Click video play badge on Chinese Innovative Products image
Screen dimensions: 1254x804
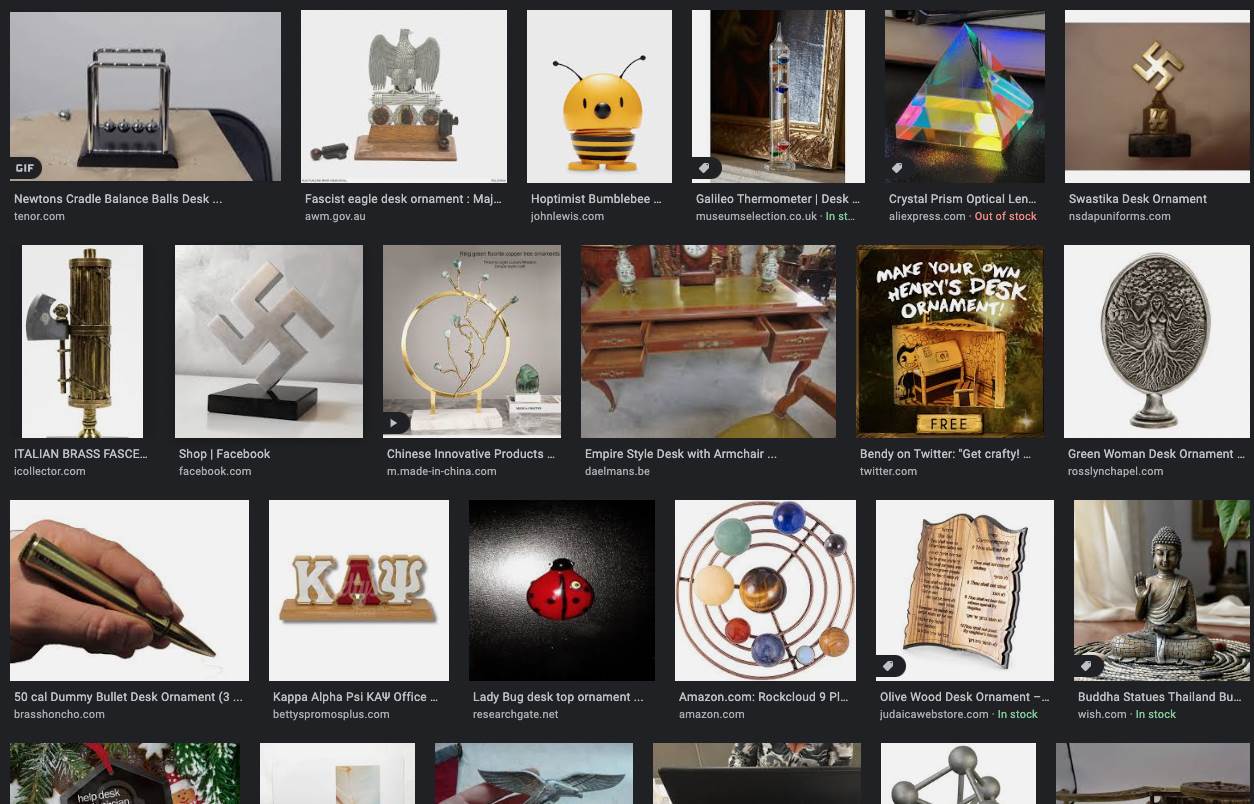395,423
